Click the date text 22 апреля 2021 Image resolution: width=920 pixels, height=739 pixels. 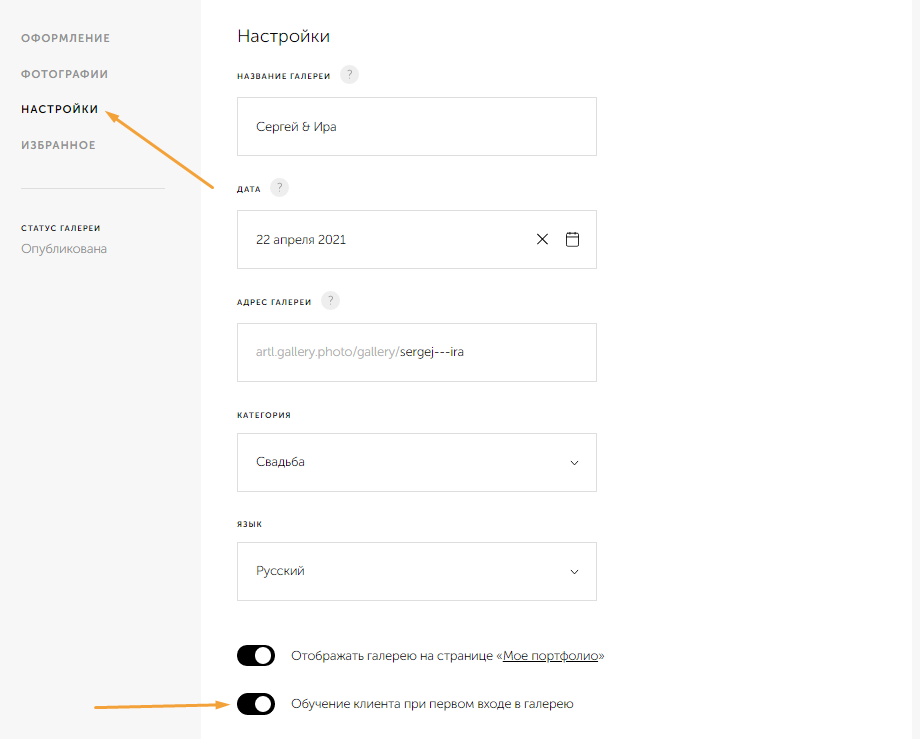302,240
